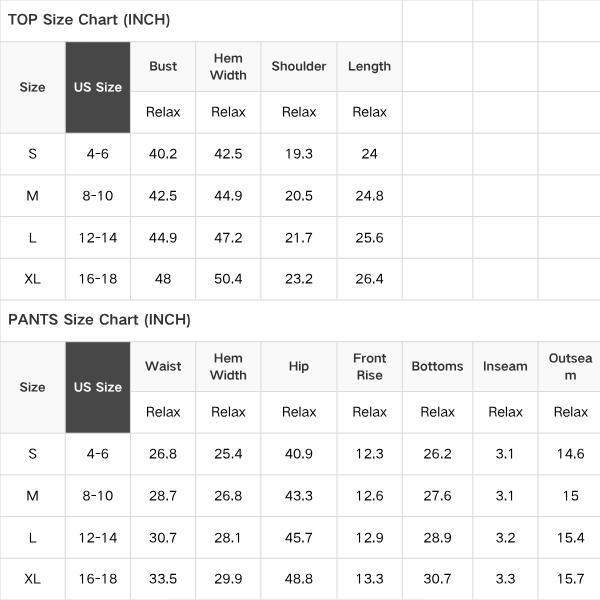Select the 23.2 shoulder value for XL
Viewport: 600px width, 600px height.
coord(299,279)
